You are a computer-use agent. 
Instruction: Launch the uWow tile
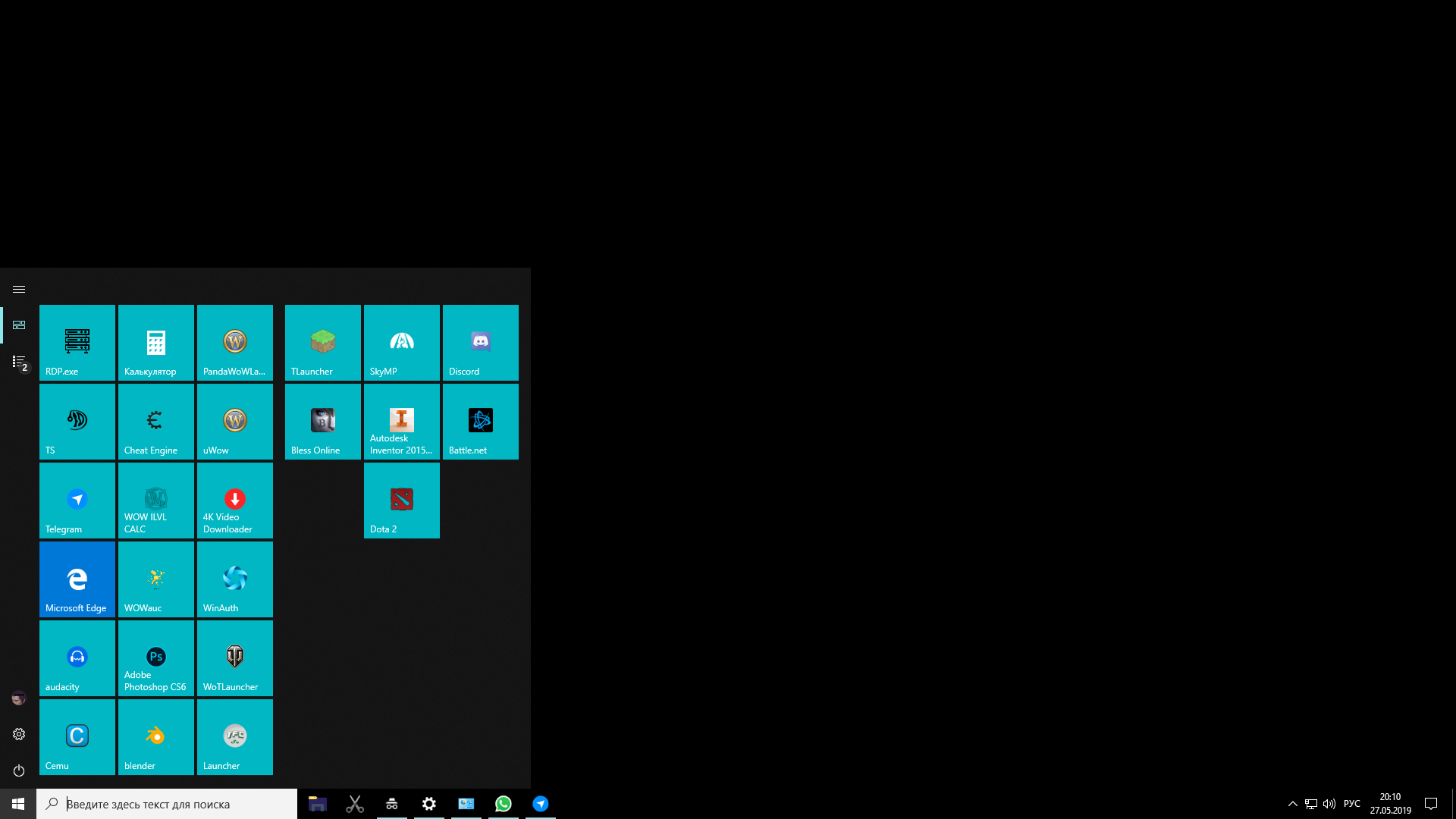coord(235,422)
